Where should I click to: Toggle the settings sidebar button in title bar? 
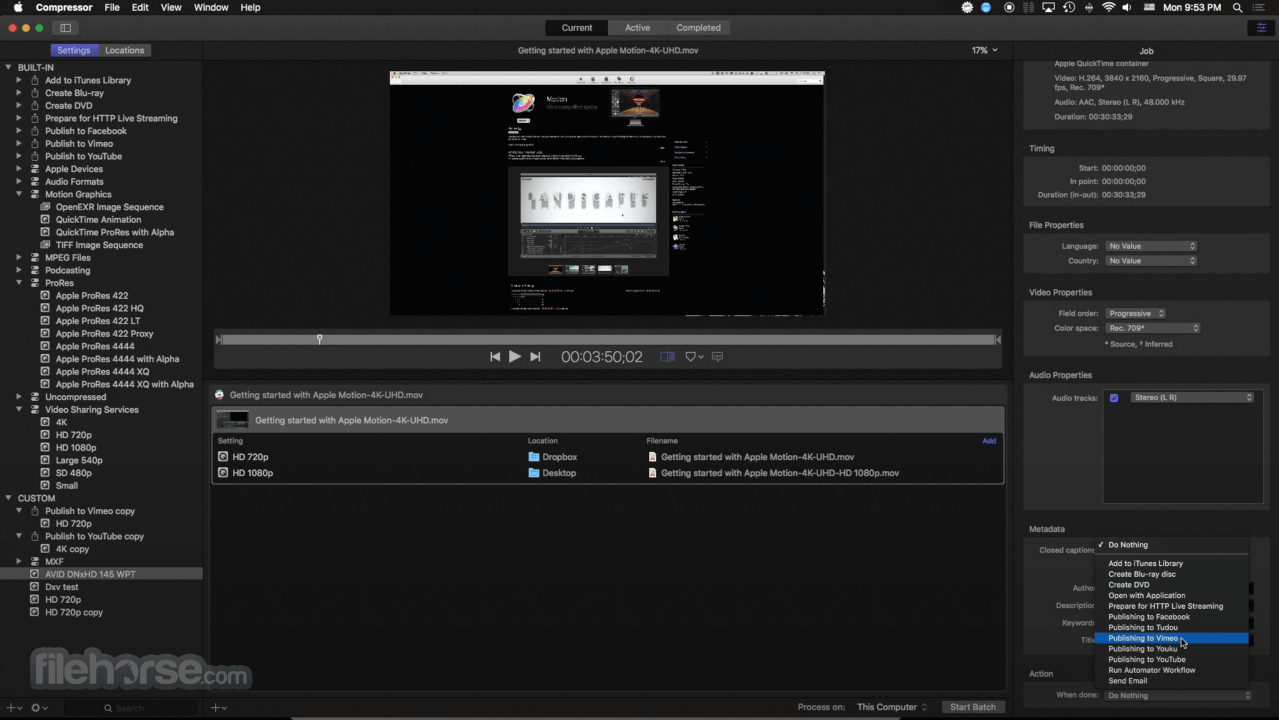tap(66, 28)
